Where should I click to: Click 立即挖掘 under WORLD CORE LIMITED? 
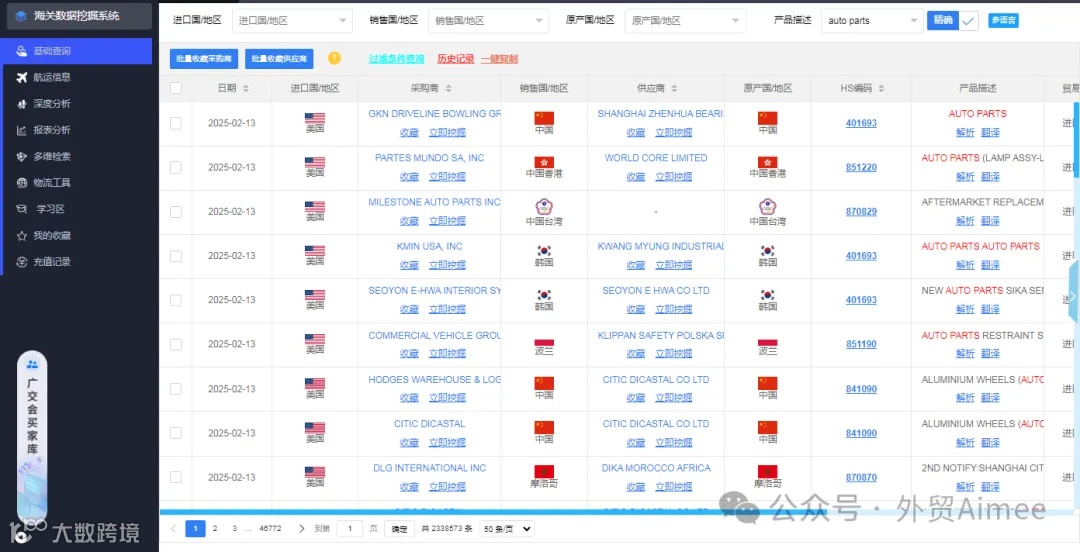[673, 176]
